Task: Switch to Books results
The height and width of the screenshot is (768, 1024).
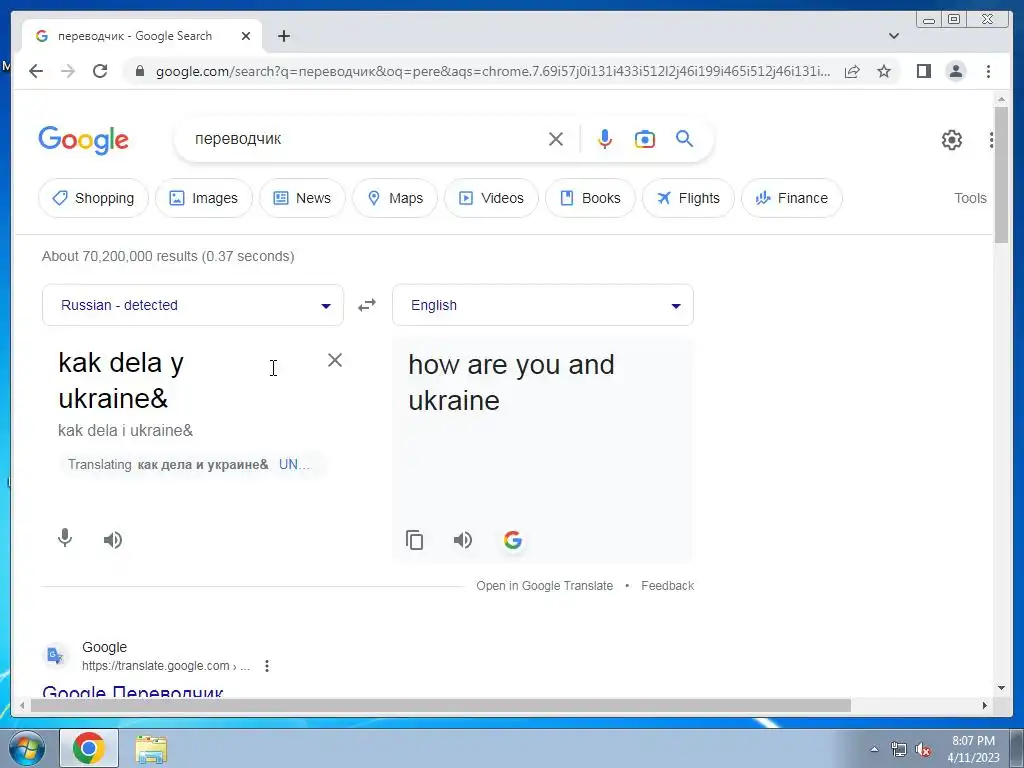Action: pyautogui.click(x=590, y=198)
